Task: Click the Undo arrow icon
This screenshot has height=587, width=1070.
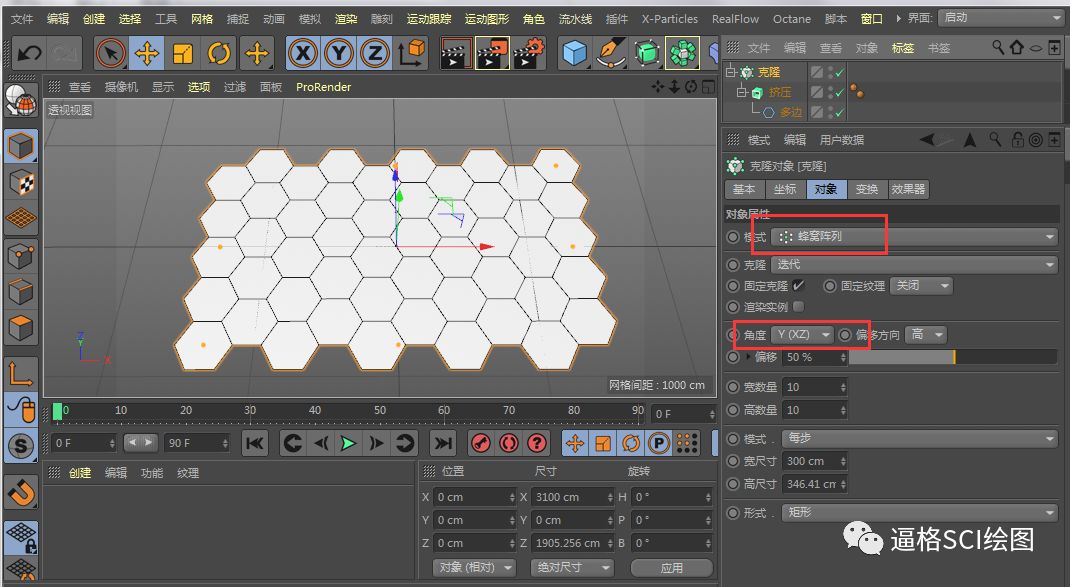Action: coord(29,53)
